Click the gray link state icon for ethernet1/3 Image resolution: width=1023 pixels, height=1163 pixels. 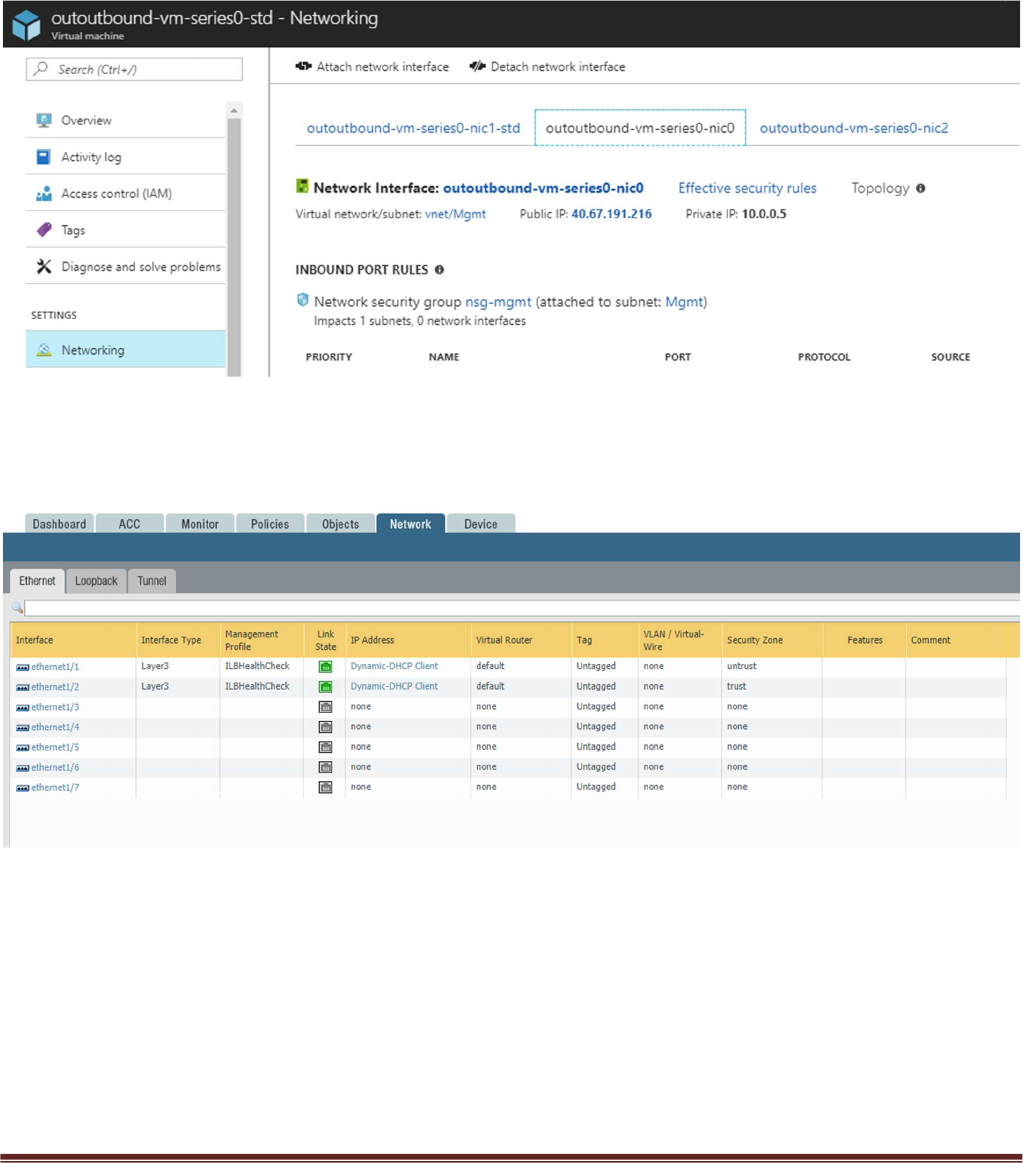point(325,707)
